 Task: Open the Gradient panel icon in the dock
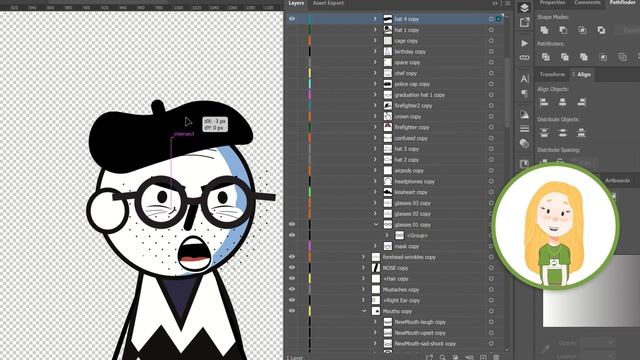coord(524,114)
